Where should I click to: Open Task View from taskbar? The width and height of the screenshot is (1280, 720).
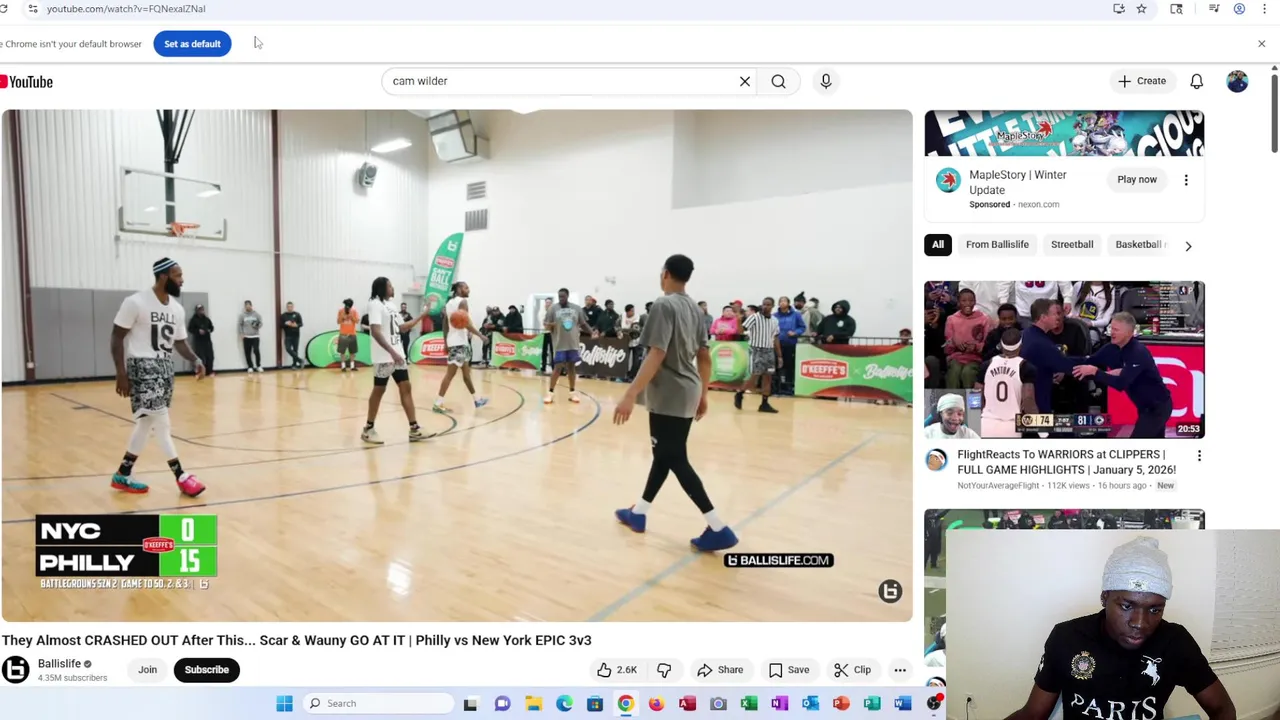point(471,704)
